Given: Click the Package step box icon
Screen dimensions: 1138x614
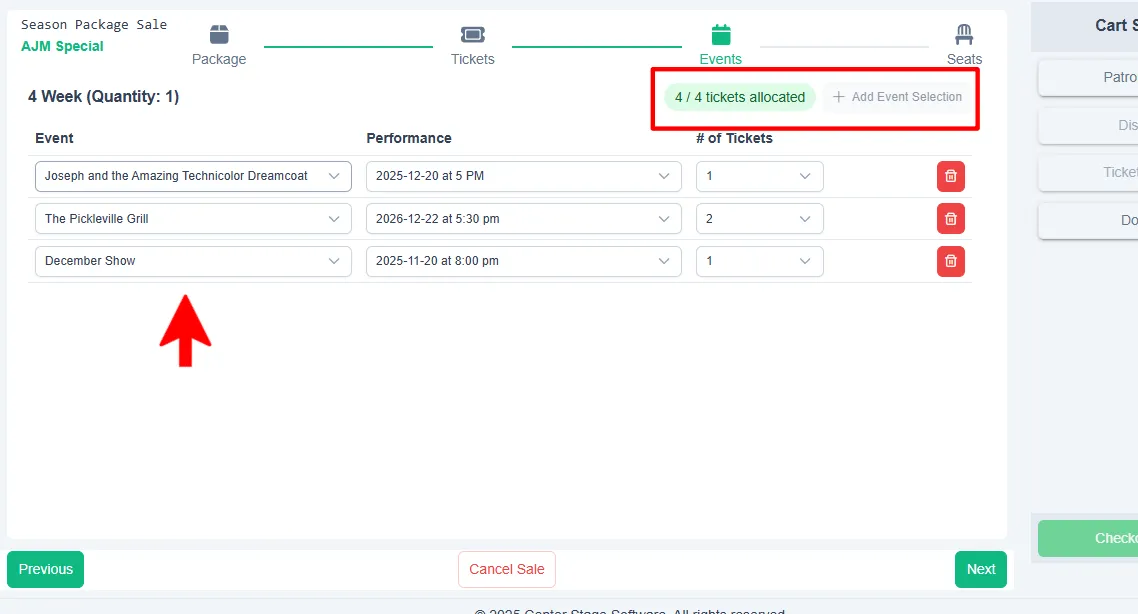Looking at the screenshot, I should click(x=219, y=34).
